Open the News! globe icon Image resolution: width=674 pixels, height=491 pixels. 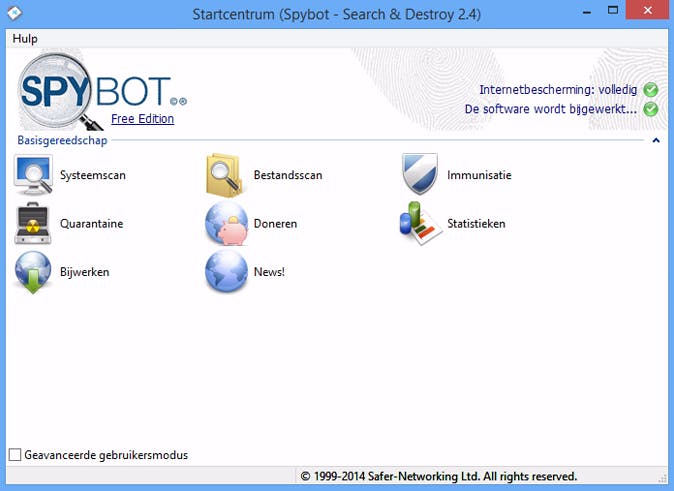click(227, 272)
